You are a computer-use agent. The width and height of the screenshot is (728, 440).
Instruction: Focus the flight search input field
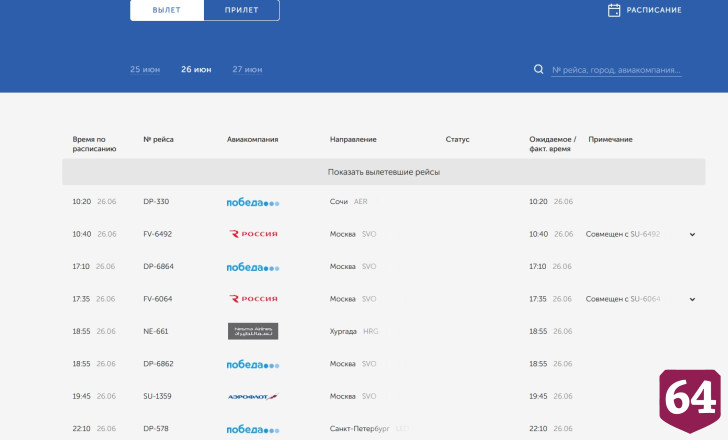(616, 70)
